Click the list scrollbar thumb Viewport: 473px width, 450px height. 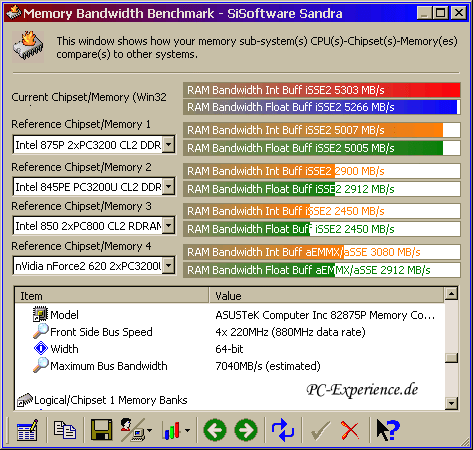click(451, 358)
